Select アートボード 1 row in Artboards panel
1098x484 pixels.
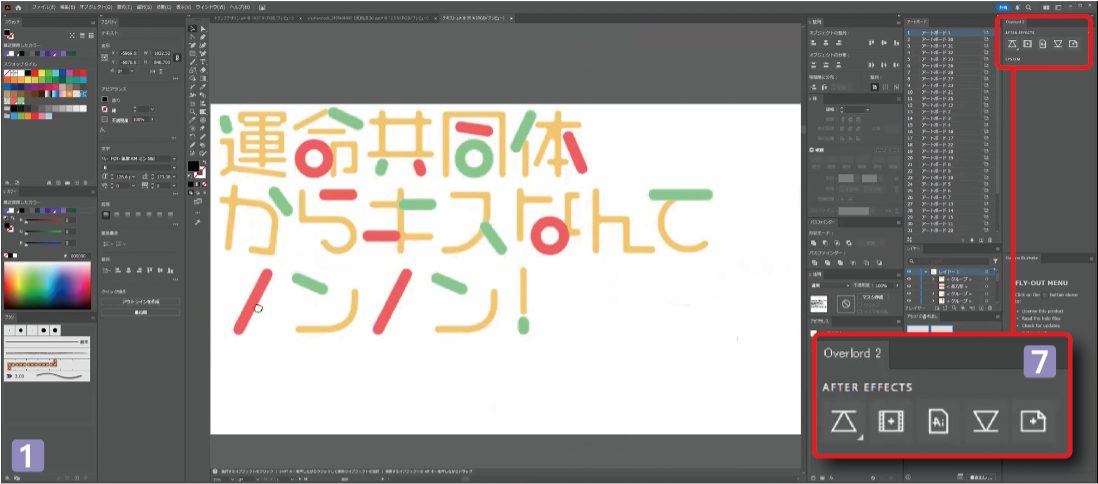949,32
